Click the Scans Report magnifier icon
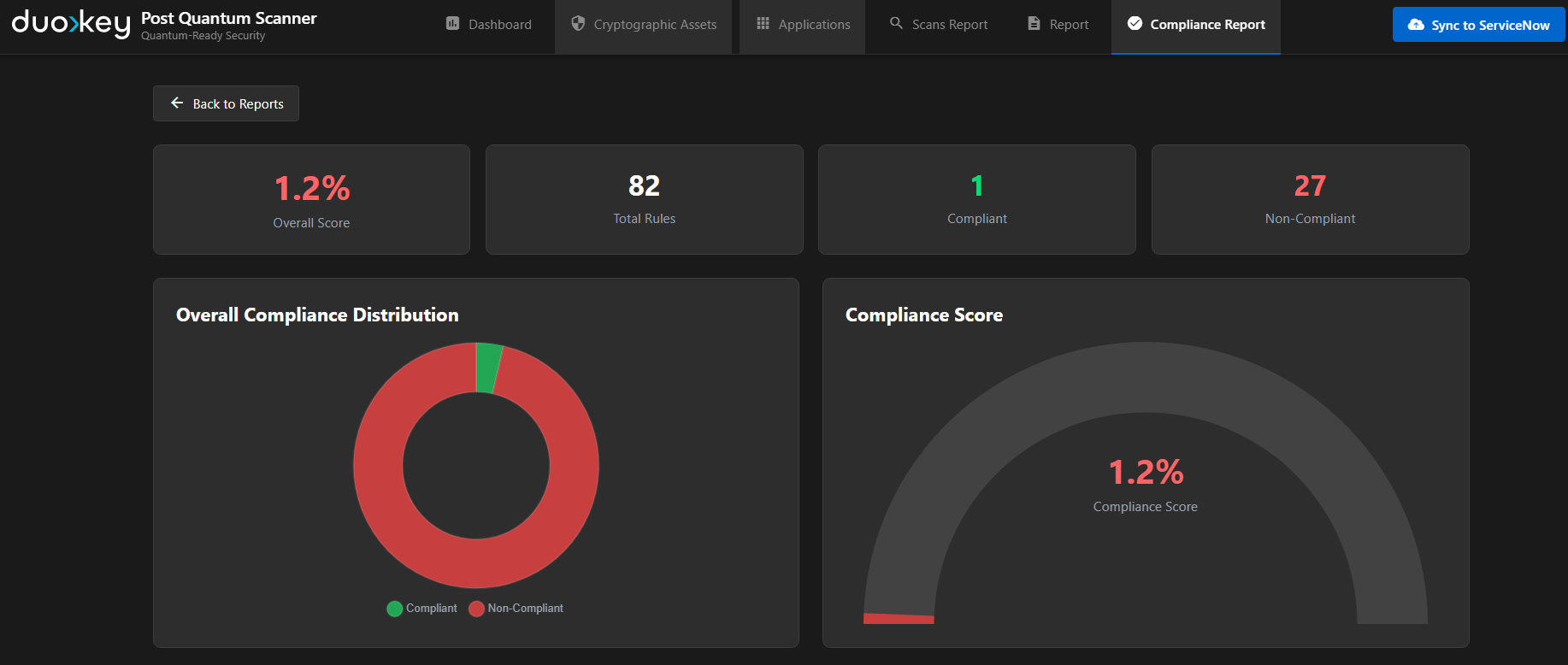 point(897,23)
